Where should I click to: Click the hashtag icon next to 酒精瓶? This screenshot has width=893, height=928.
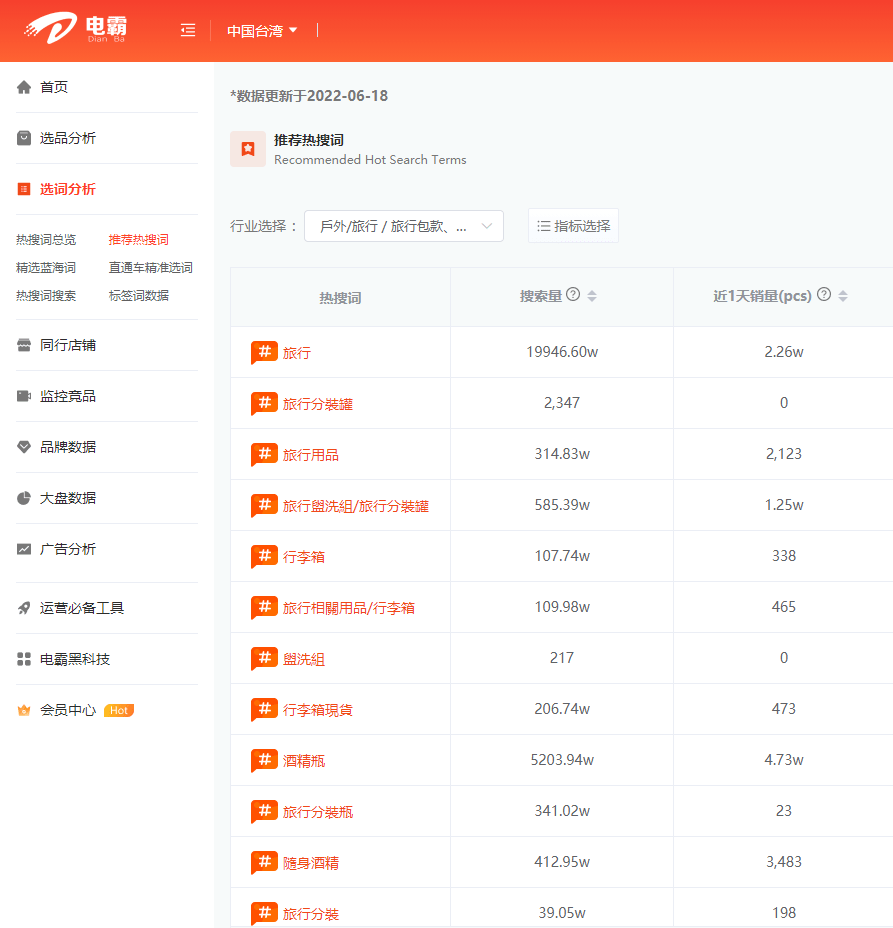click(x=264, y=761)
